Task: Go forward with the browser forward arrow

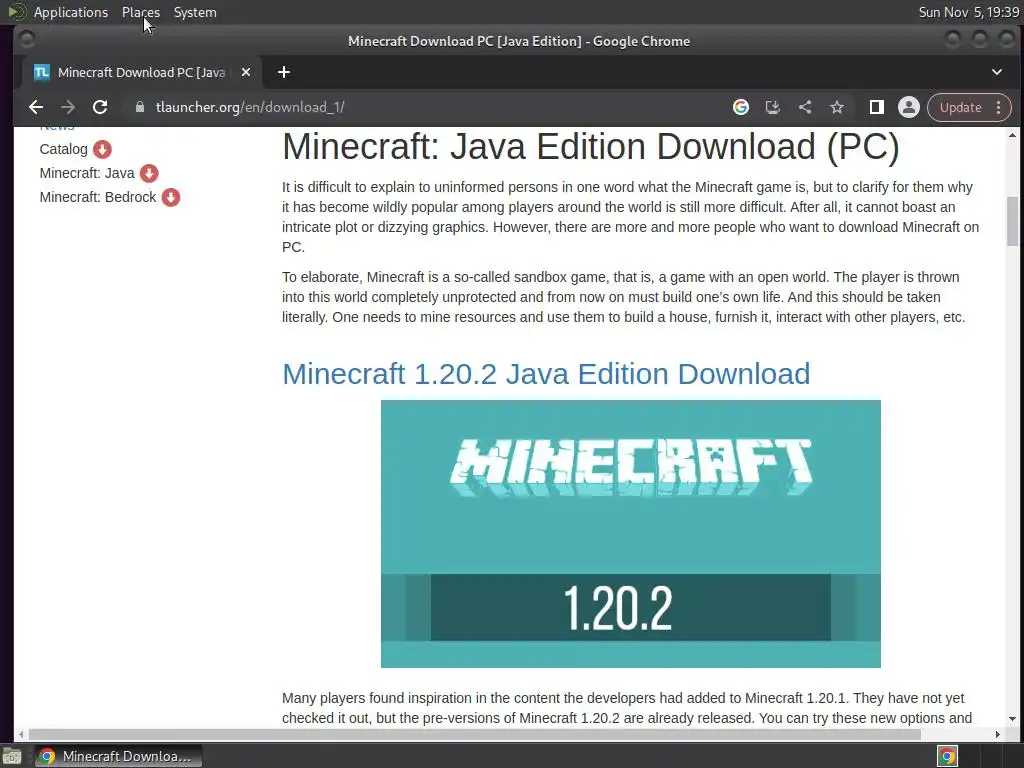Action: click(68, 107)
